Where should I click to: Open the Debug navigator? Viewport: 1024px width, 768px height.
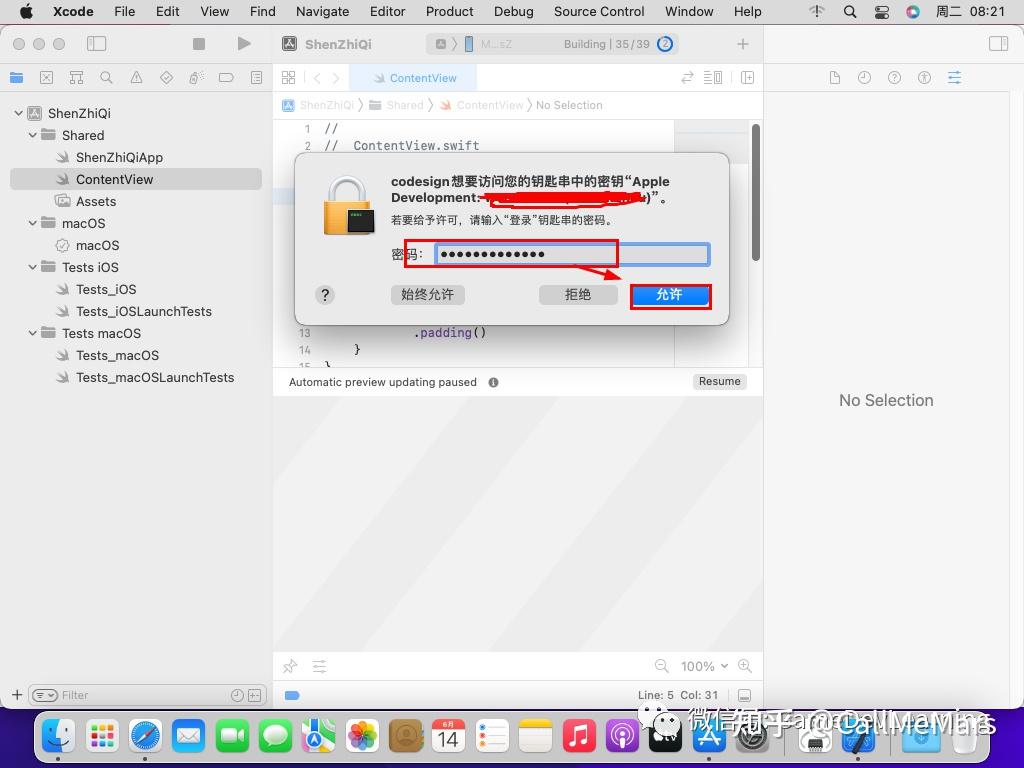pos(197,78)
